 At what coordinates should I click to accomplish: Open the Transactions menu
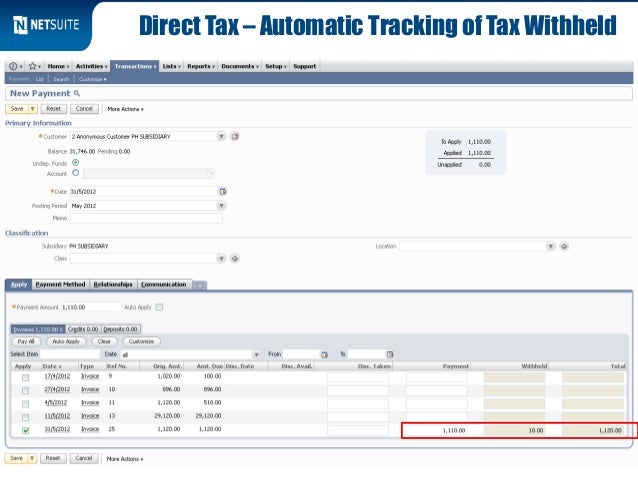tap(135, 66)
